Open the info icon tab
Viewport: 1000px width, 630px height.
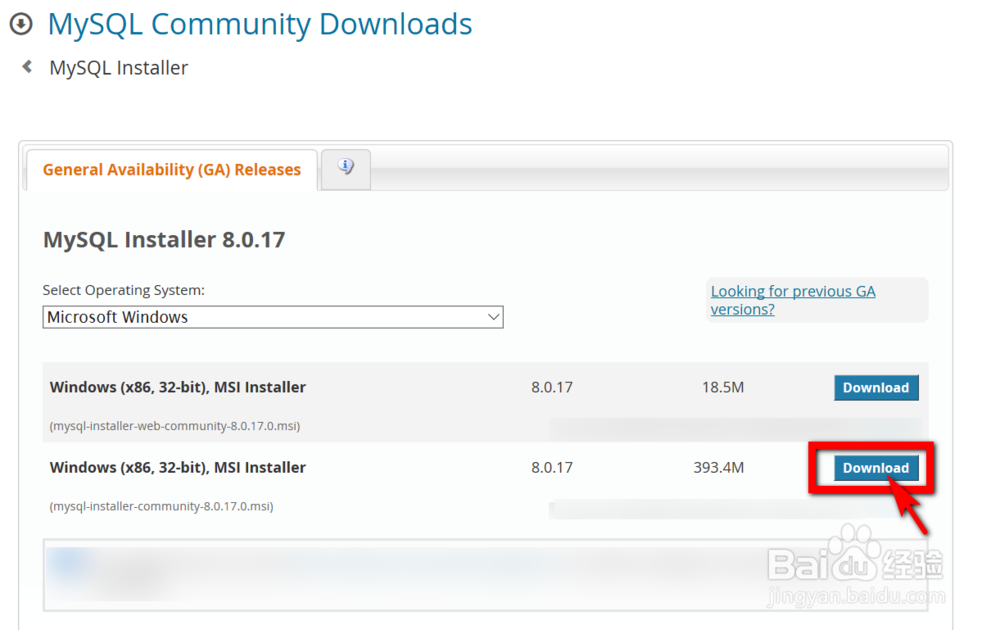pos(346,169)
